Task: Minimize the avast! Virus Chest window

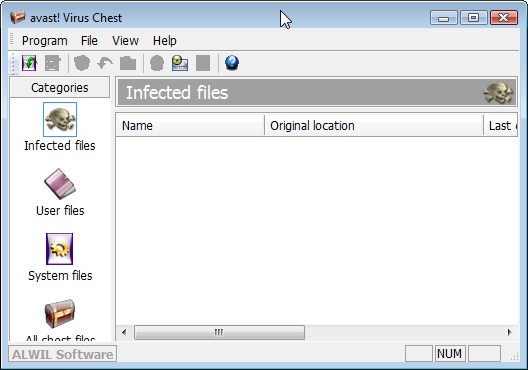Action: [443, 18]
